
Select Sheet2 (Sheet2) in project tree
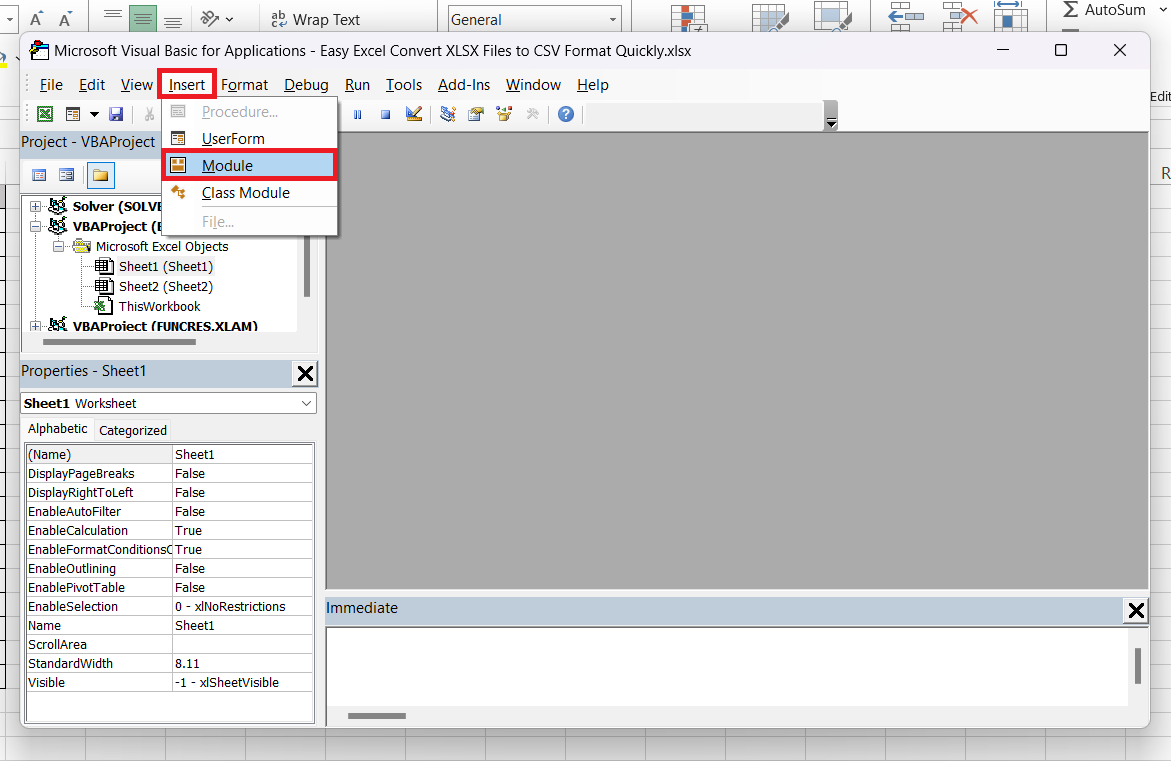pos(166,287)
